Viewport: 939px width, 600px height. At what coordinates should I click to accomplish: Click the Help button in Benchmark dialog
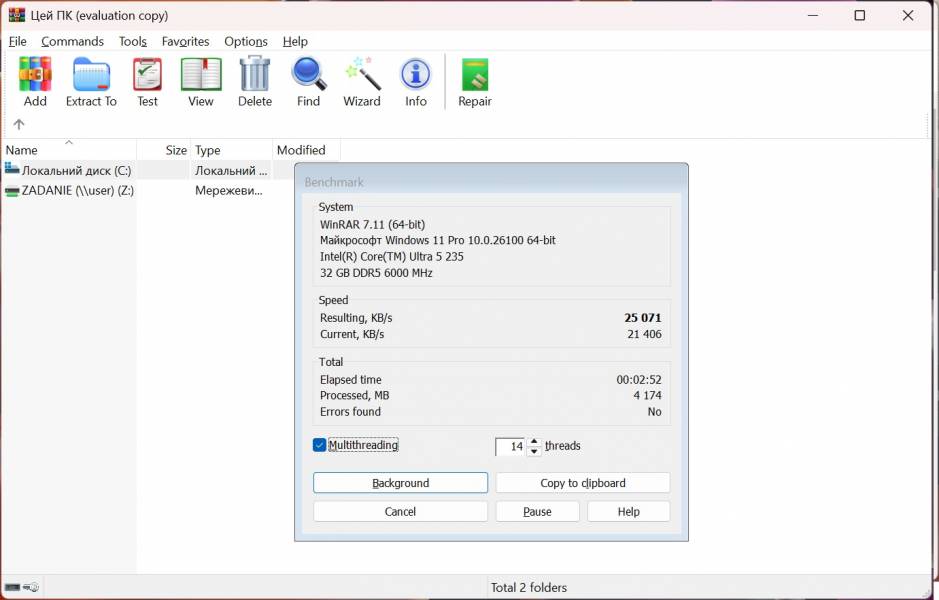628,511
